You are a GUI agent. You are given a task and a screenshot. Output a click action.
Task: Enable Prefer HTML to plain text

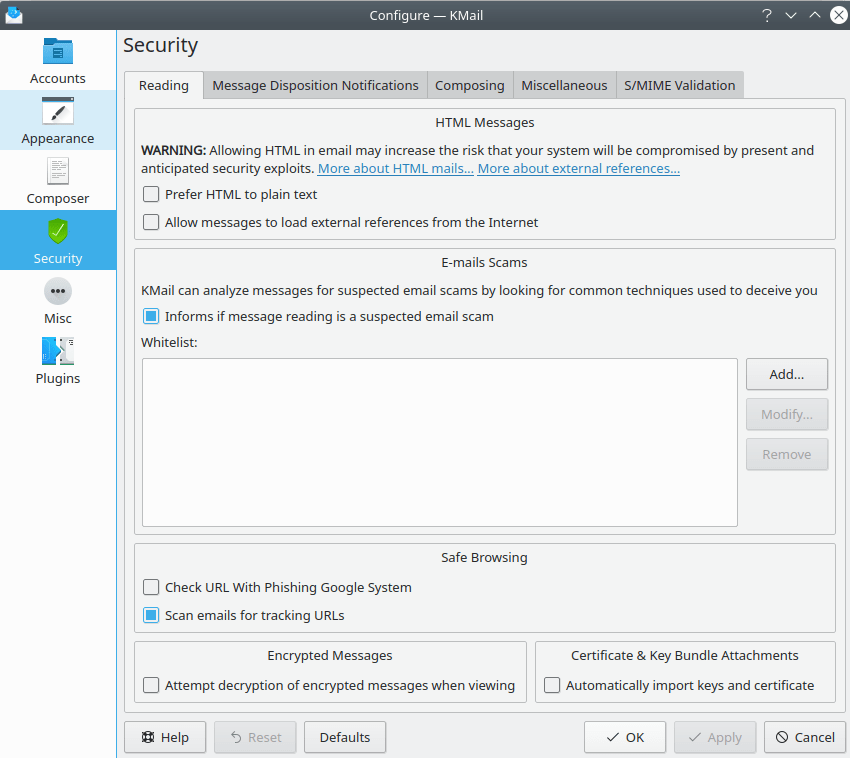151,194
